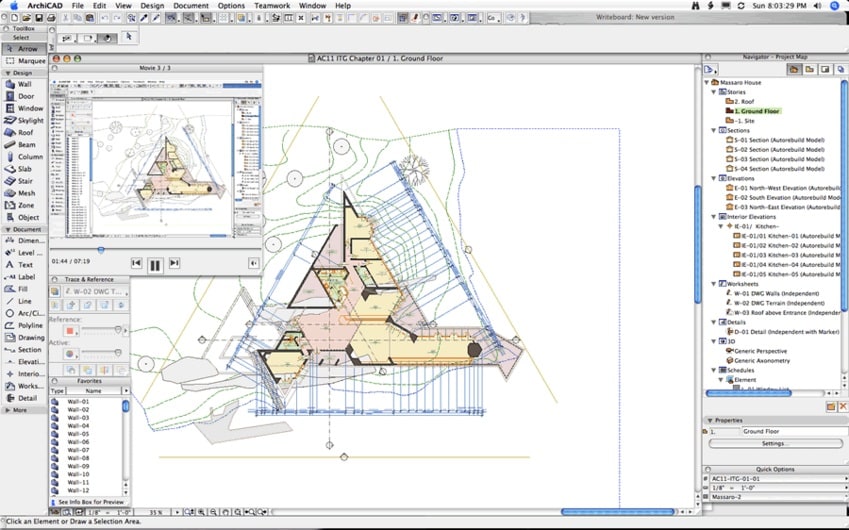The width and height of the screenshot is (849, 530).
Task: Click the Settings... button in Navigator
Action: tap(775, 443)
